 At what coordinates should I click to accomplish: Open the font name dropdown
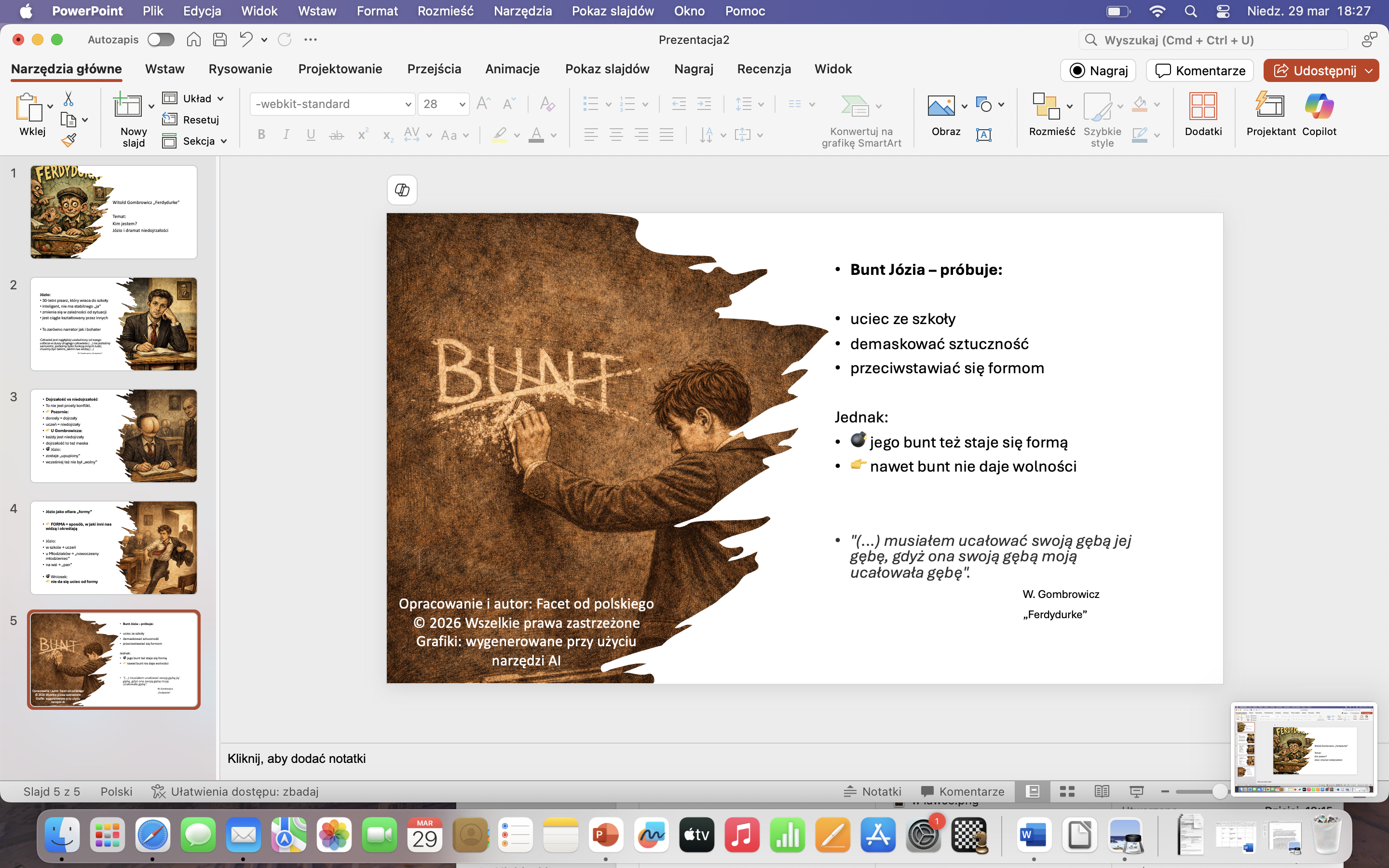click(408, 105)
